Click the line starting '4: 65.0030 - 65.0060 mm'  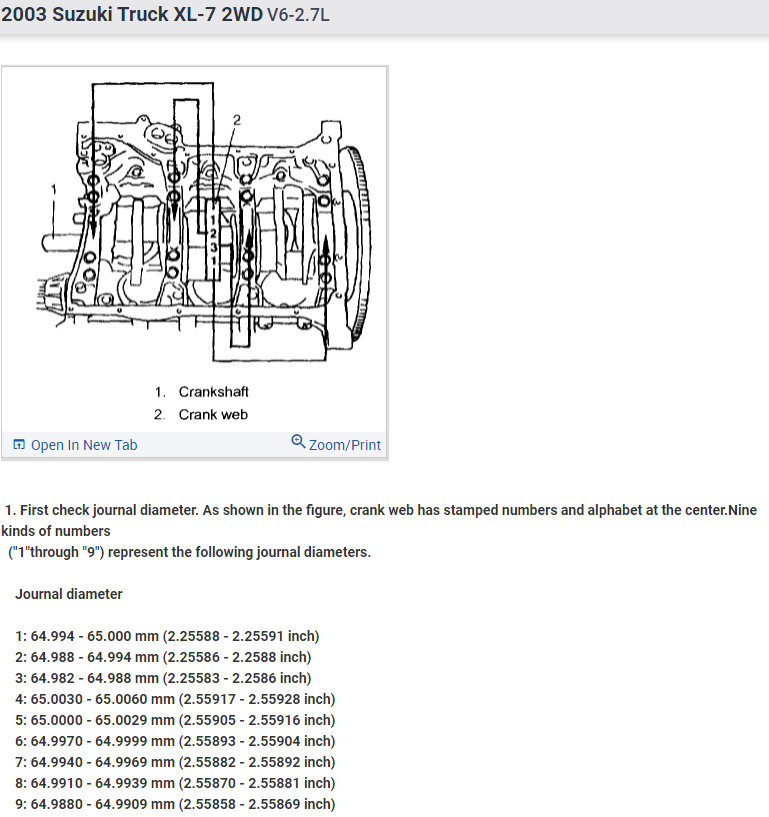point(175,699)
